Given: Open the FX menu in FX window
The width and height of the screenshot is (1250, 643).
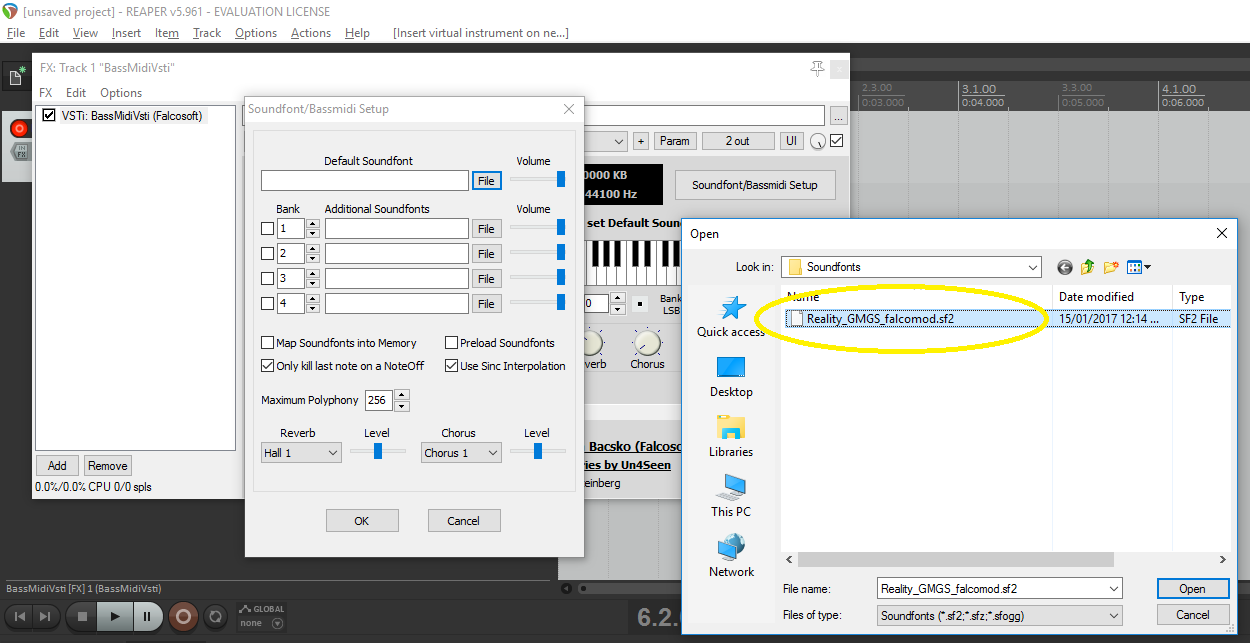Looking at the screenshot, I should pos(46,93).
